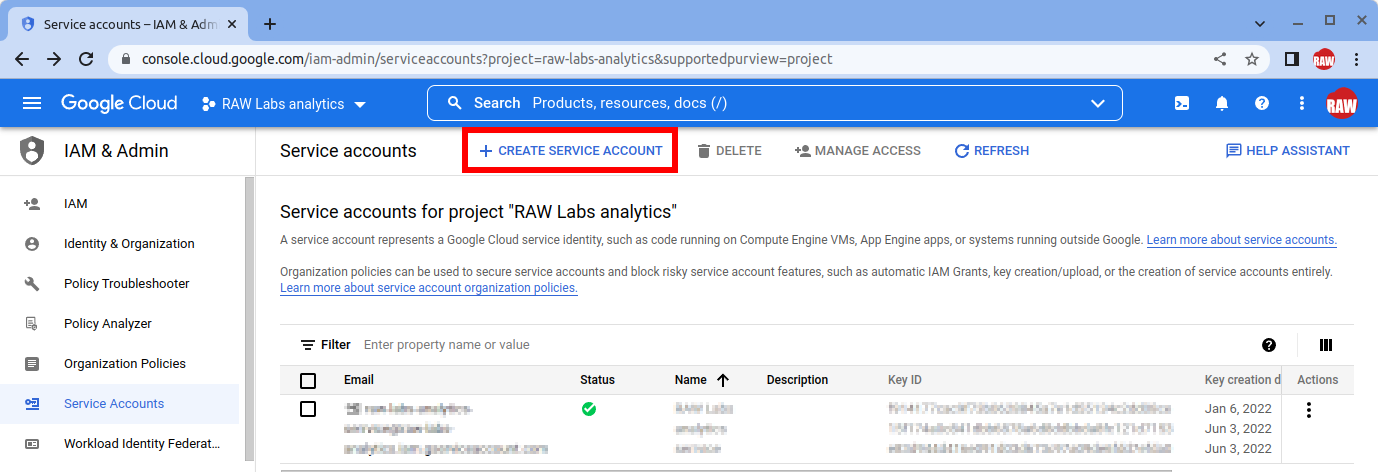Open Workload Identity Federation item
This screenshot has width=1378, height=472.
point(120,444)
